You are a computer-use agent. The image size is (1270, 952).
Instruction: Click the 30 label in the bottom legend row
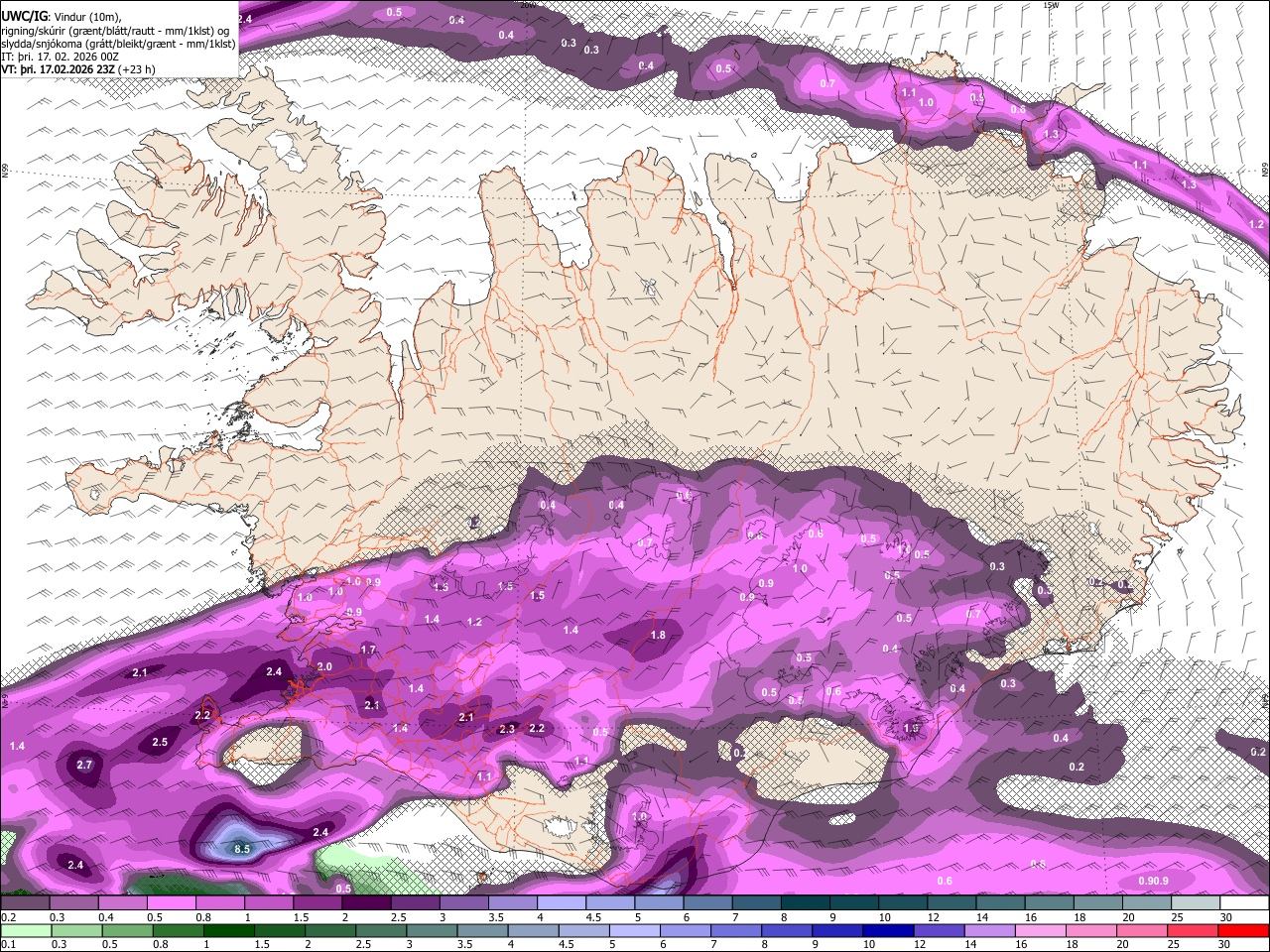[1223, 945]
